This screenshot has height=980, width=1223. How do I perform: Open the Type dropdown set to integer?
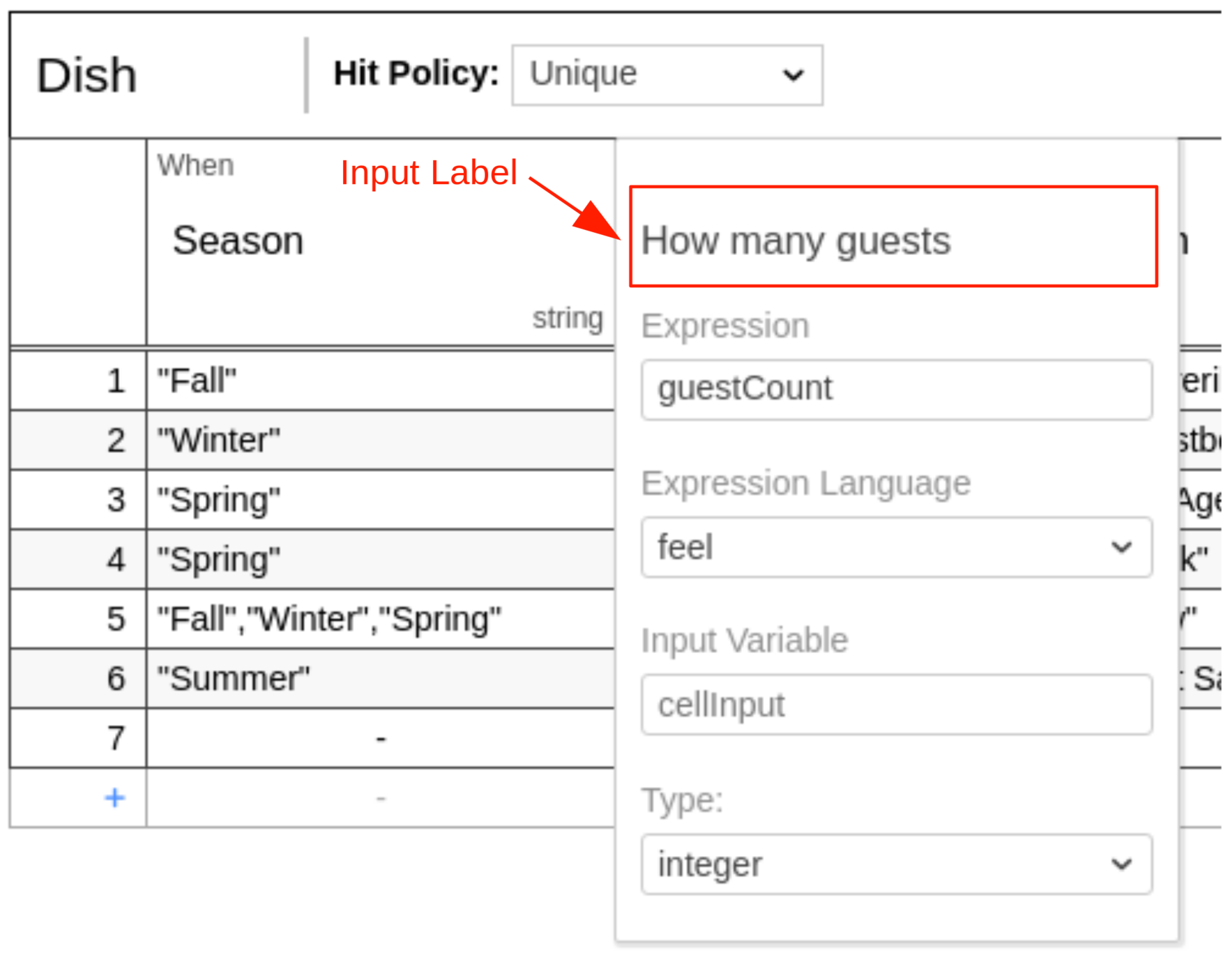point(896,864)
